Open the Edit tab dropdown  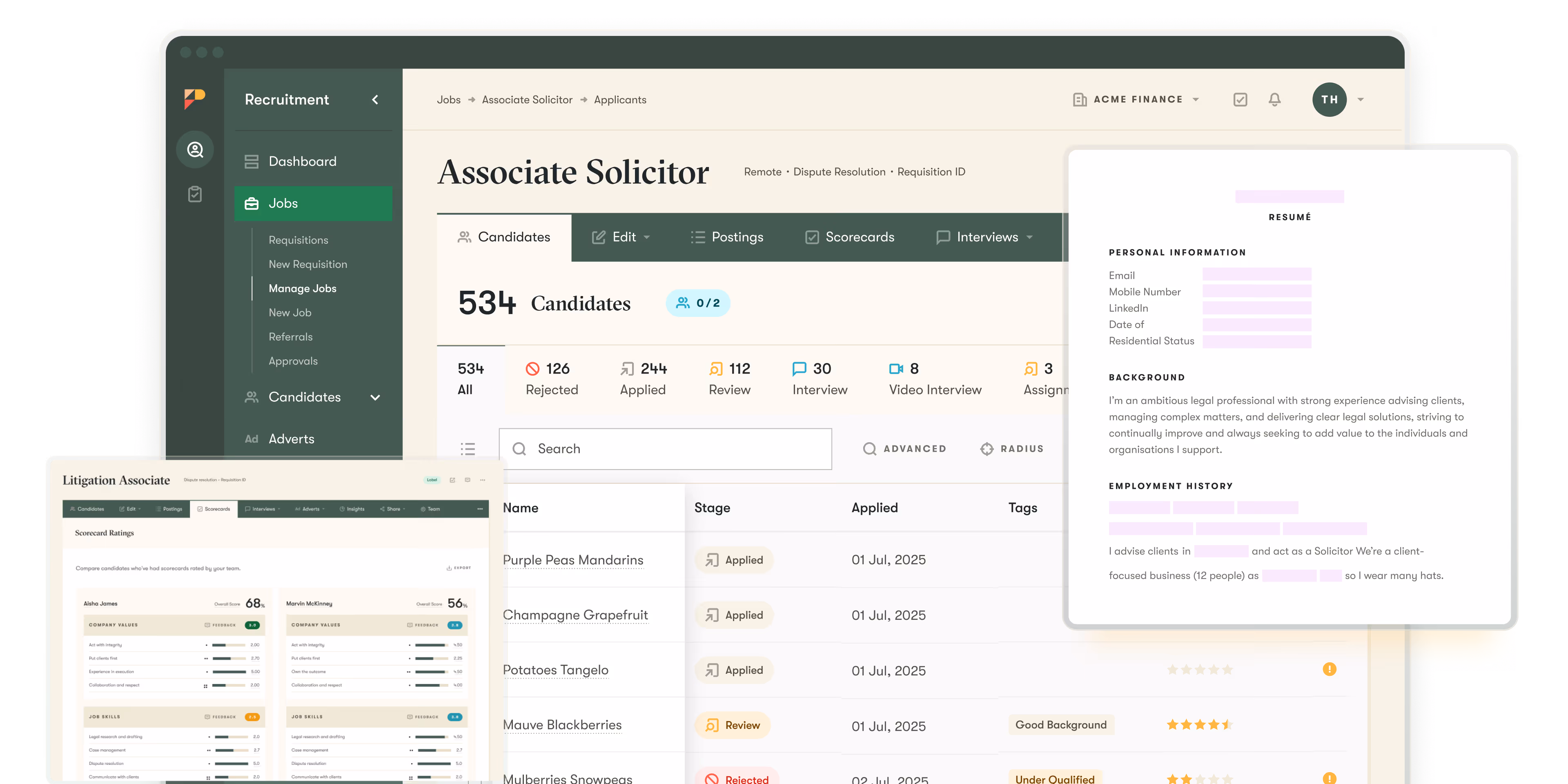(x=621, y=237)
